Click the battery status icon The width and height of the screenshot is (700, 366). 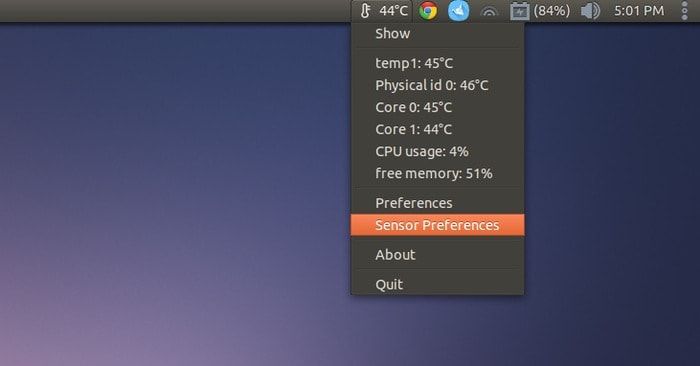520,11
